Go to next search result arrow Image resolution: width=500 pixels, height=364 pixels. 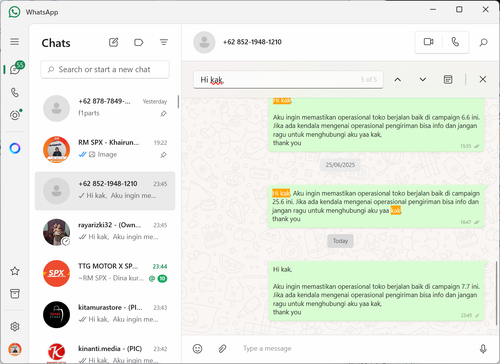tap(423, 80)
